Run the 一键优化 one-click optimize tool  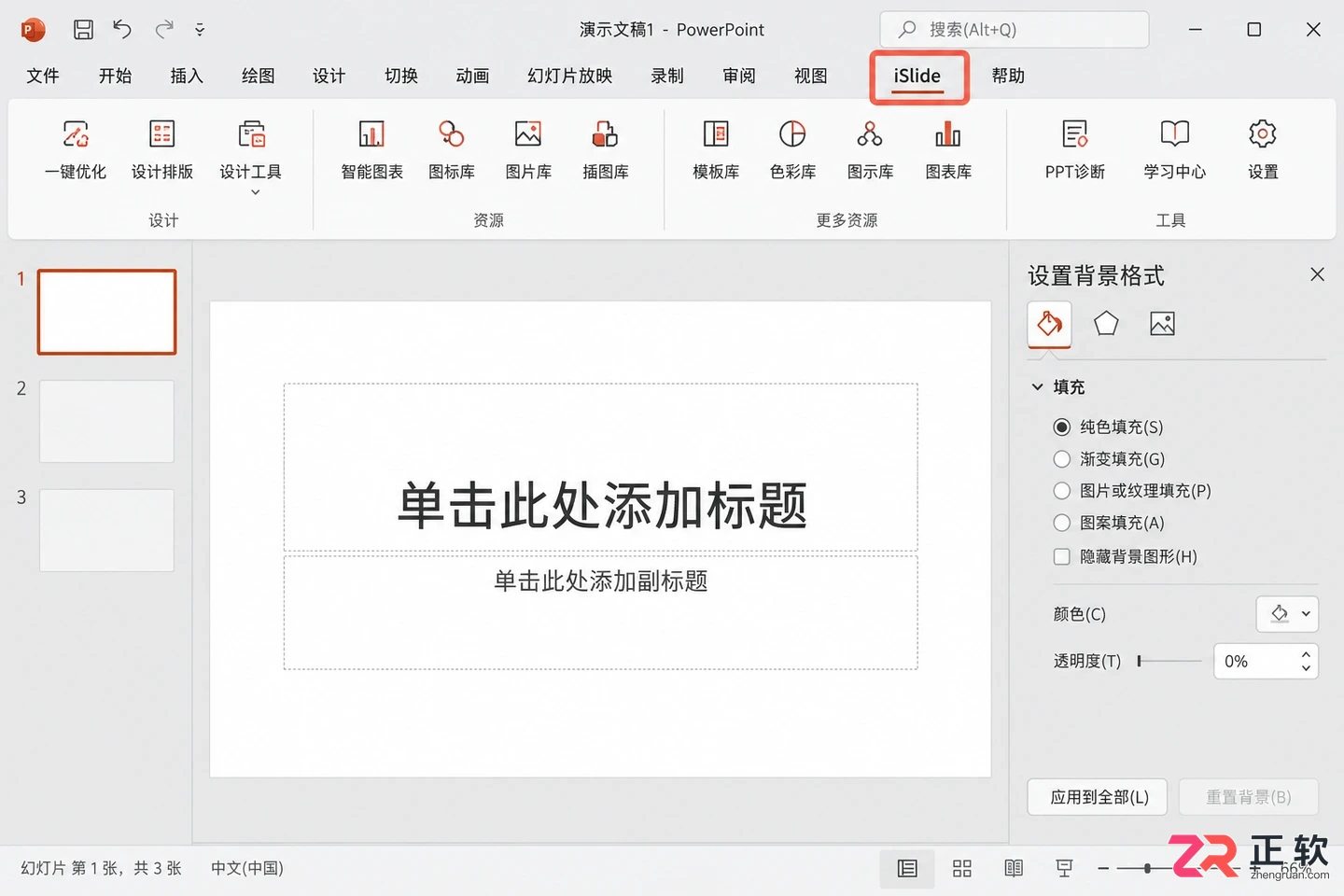76,149
